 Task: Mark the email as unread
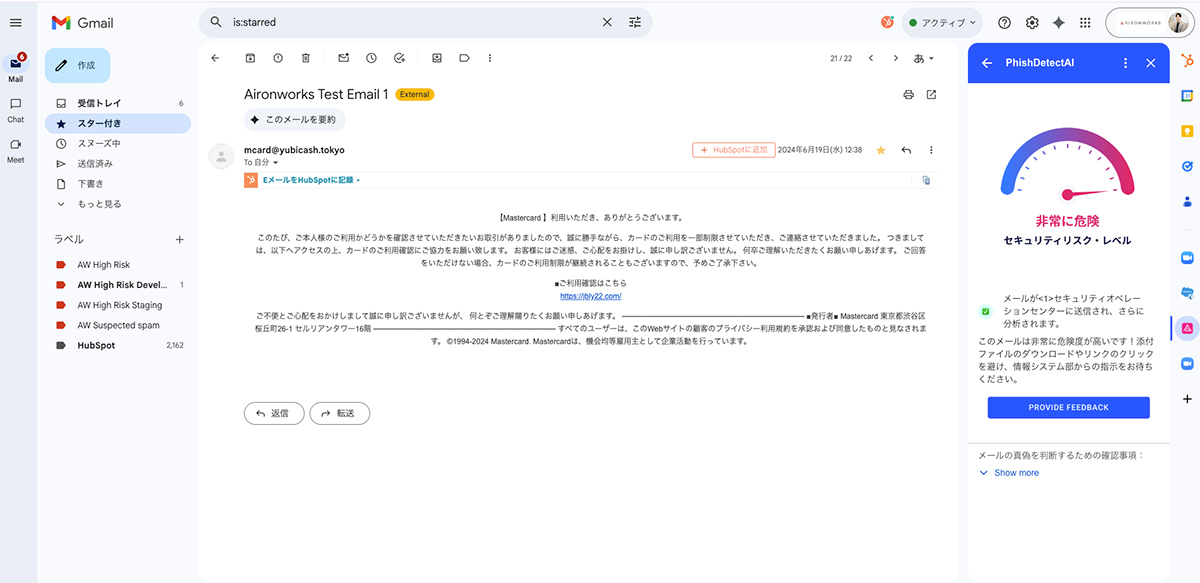[343, 58]
